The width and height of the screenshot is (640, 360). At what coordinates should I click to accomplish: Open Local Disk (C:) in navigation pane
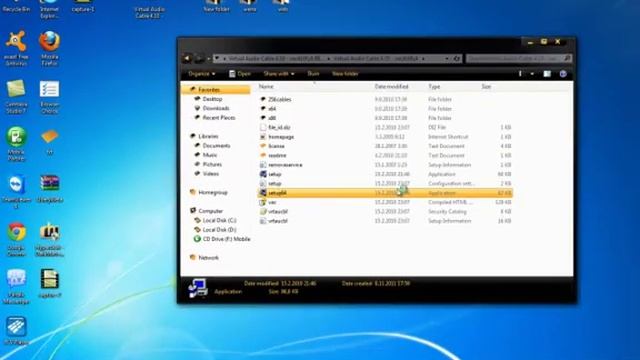coord(220,220)
